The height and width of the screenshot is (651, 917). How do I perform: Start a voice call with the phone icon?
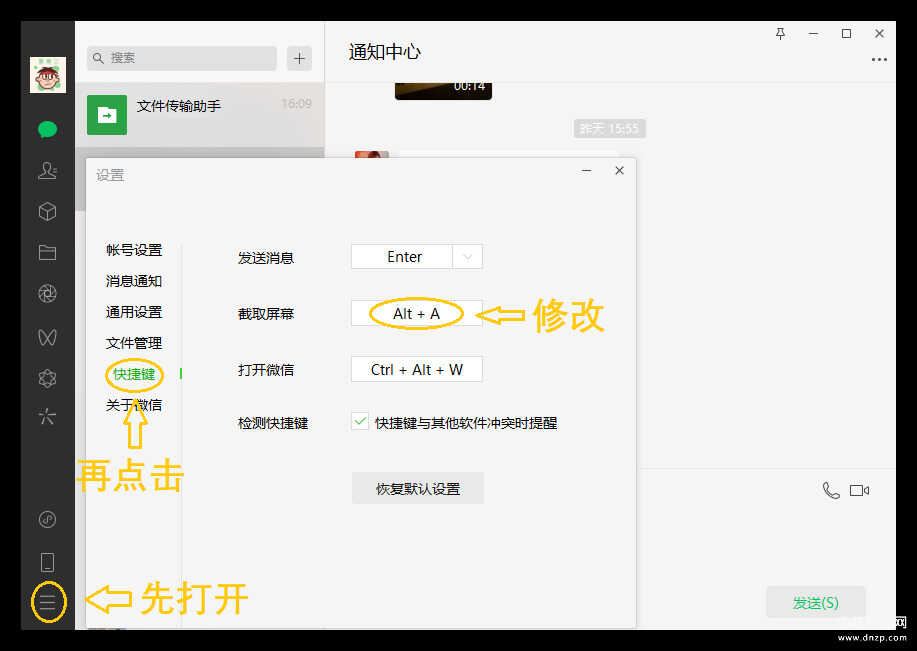(831, 490)
